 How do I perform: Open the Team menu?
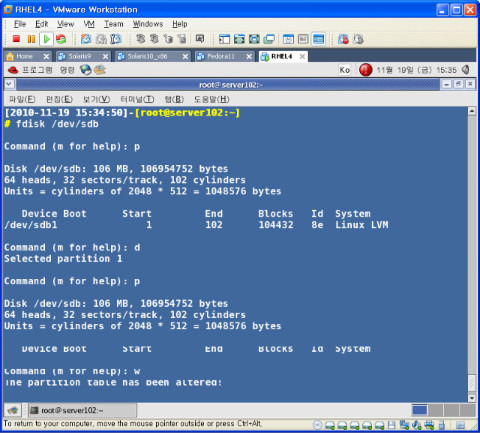tap(114, 24)
